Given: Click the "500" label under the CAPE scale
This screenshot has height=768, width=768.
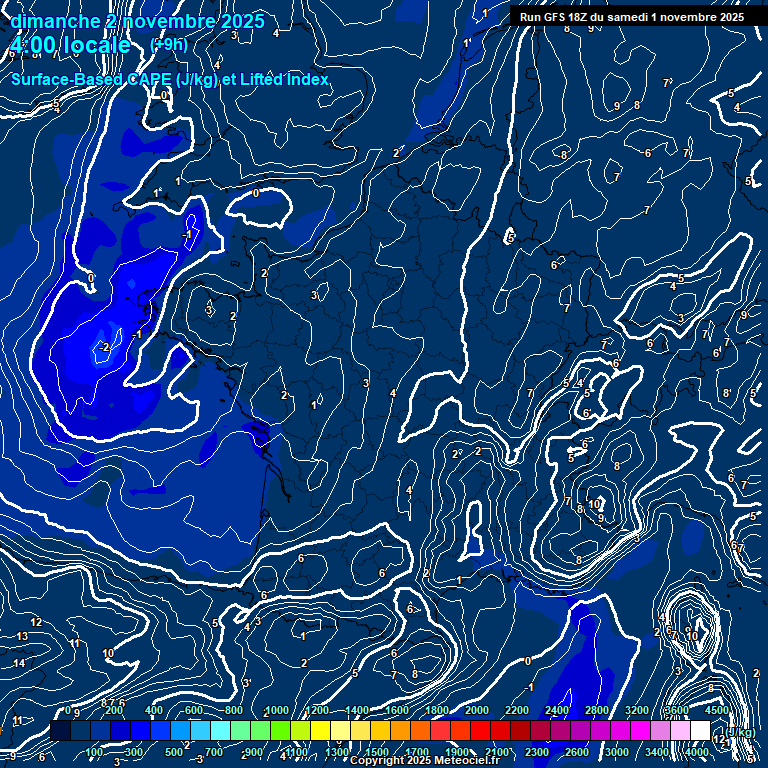Looking at the screenshot, I should [174, 752].
